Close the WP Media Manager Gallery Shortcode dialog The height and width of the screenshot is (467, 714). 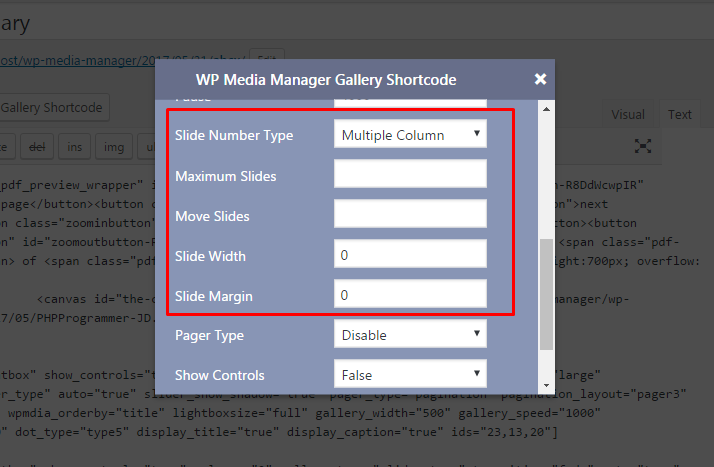point(540,79)
